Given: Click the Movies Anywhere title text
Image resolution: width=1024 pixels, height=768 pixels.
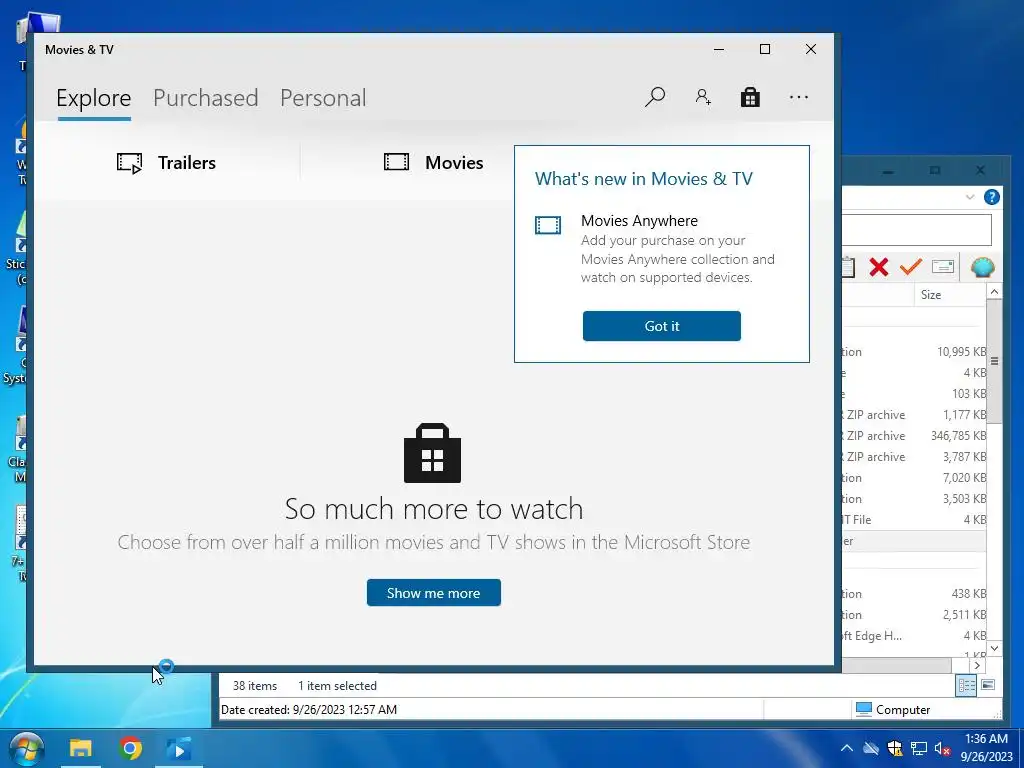Looking at the screenshot, I should click(x=639, y=221).
